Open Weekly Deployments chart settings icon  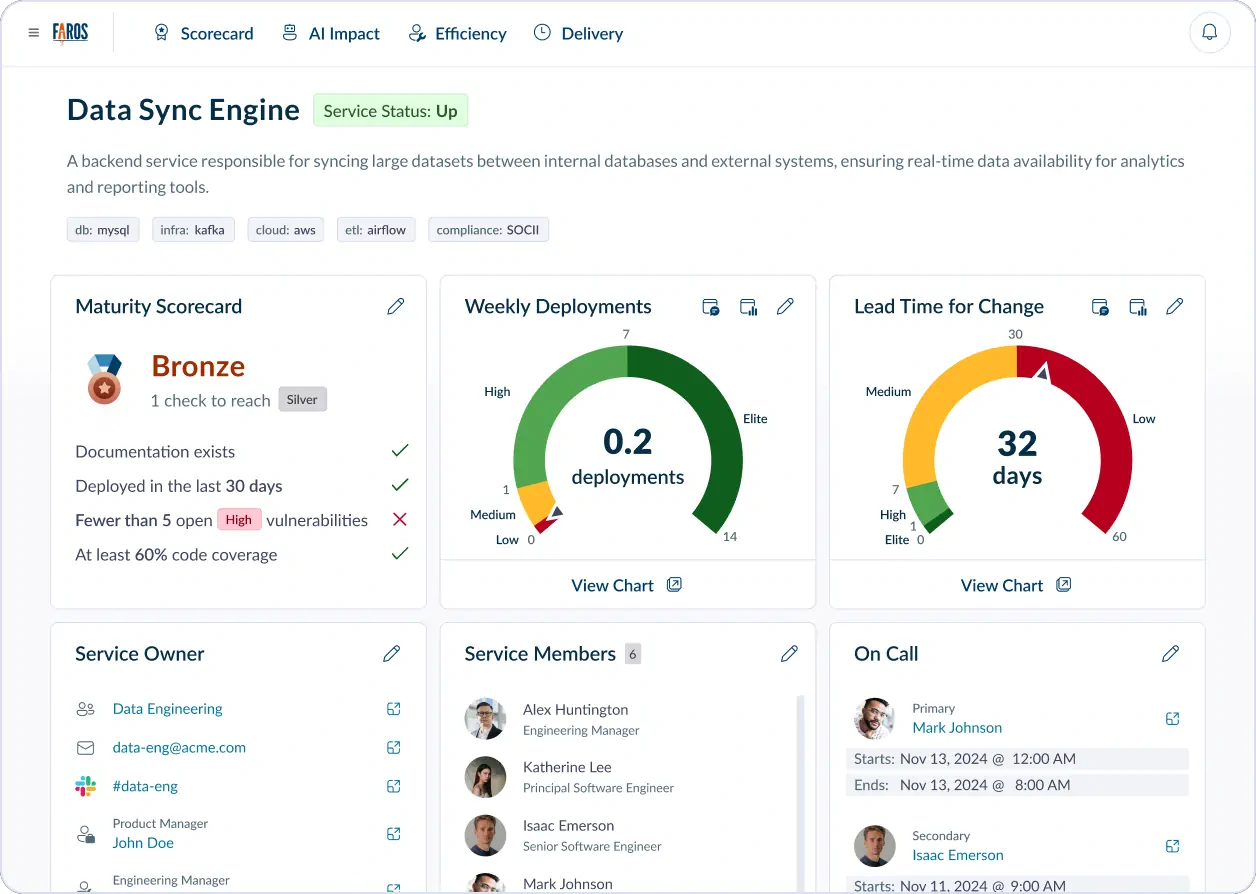748,306
